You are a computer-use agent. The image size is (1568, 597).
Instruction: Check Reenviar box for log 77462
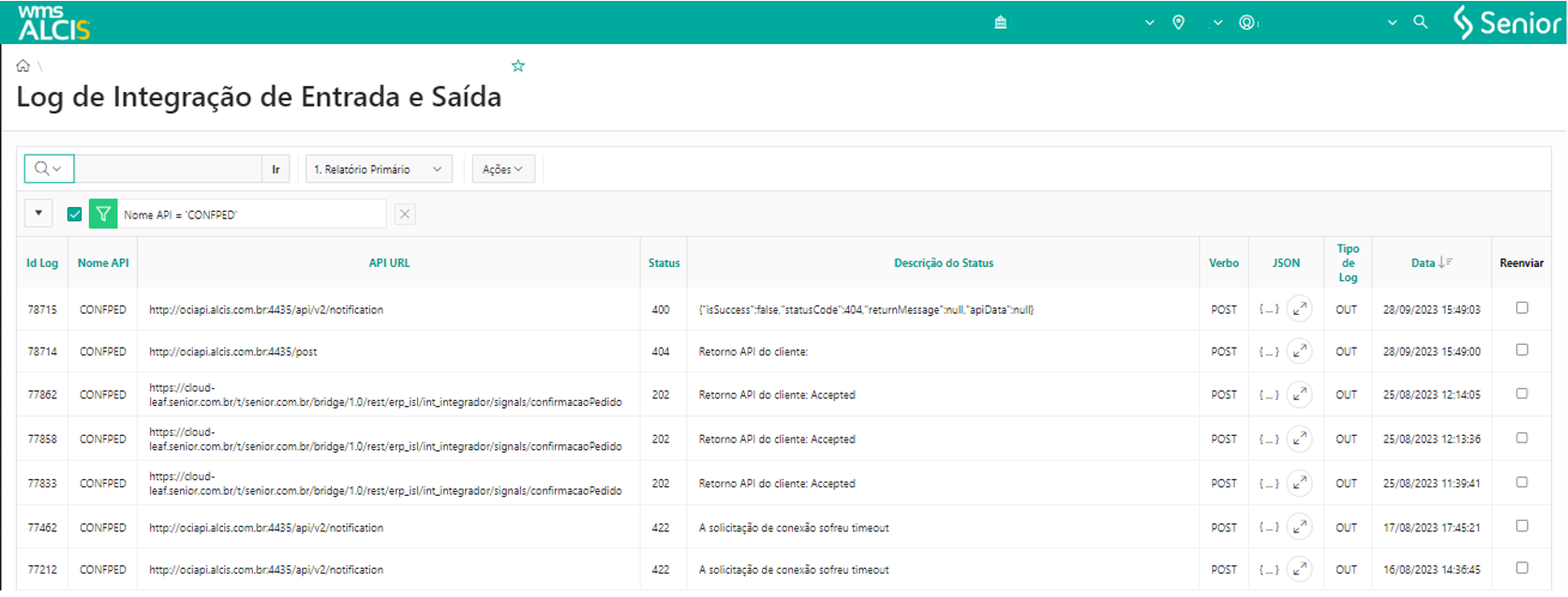(x=1522, y=526)
